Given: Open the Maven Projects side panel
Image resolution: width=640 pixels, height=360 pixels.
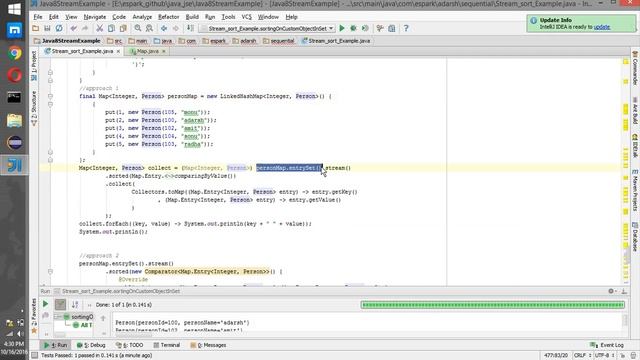Looking at the screenshot, I should [x=635, y=190].
